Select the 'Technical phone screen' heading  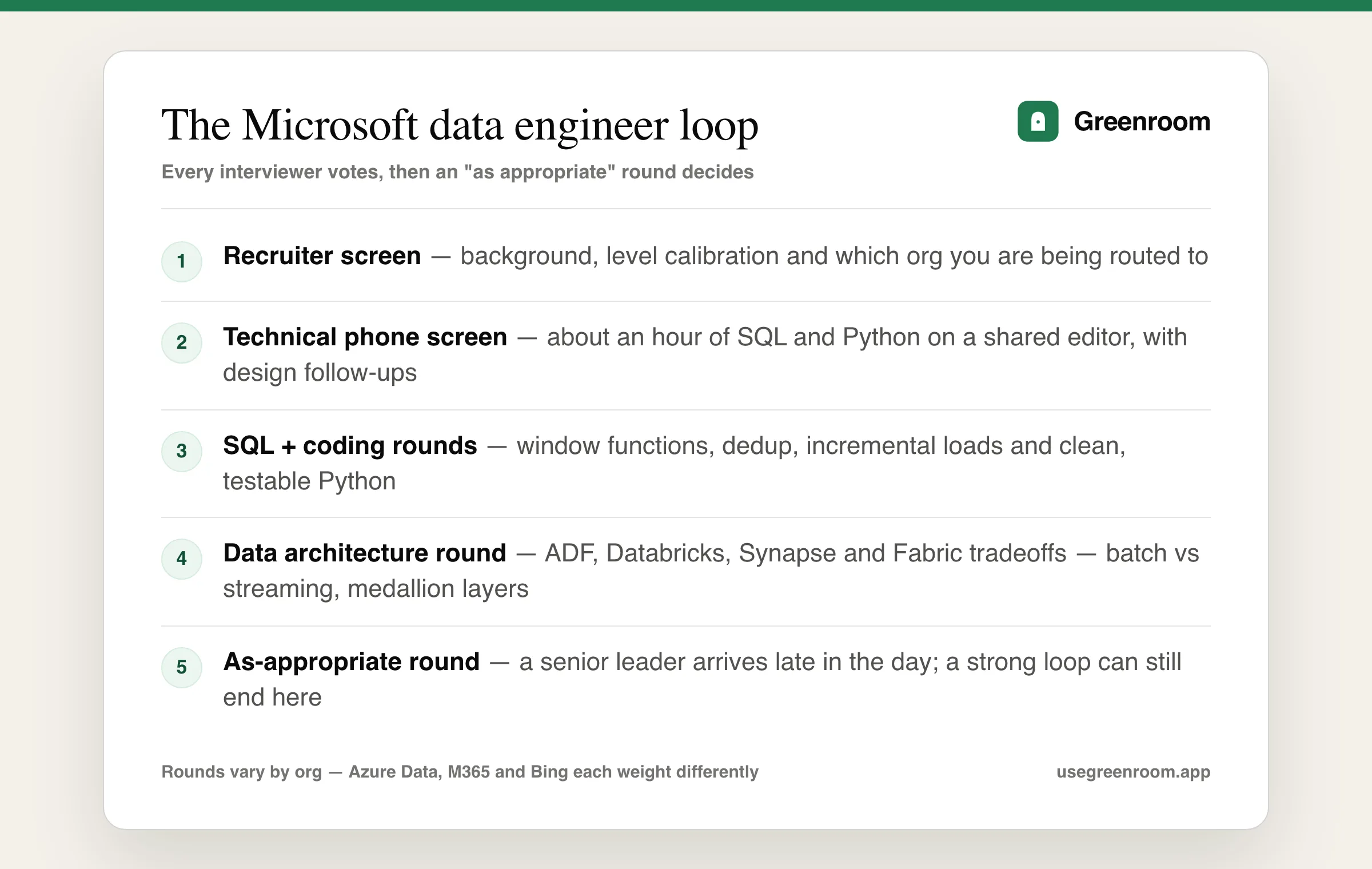click(x=365, y=337)
